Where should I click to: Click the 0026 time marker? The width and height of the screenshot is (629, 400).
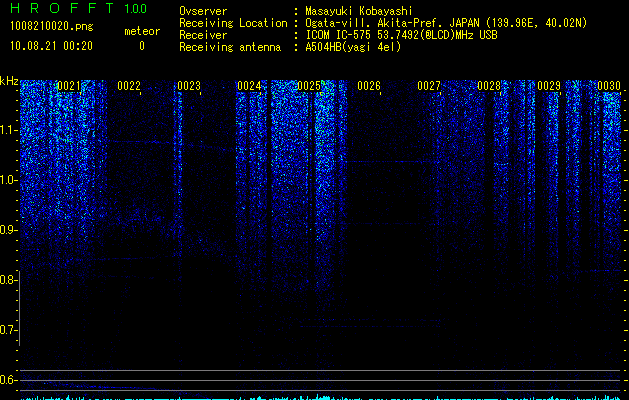(x=369, y=86)
